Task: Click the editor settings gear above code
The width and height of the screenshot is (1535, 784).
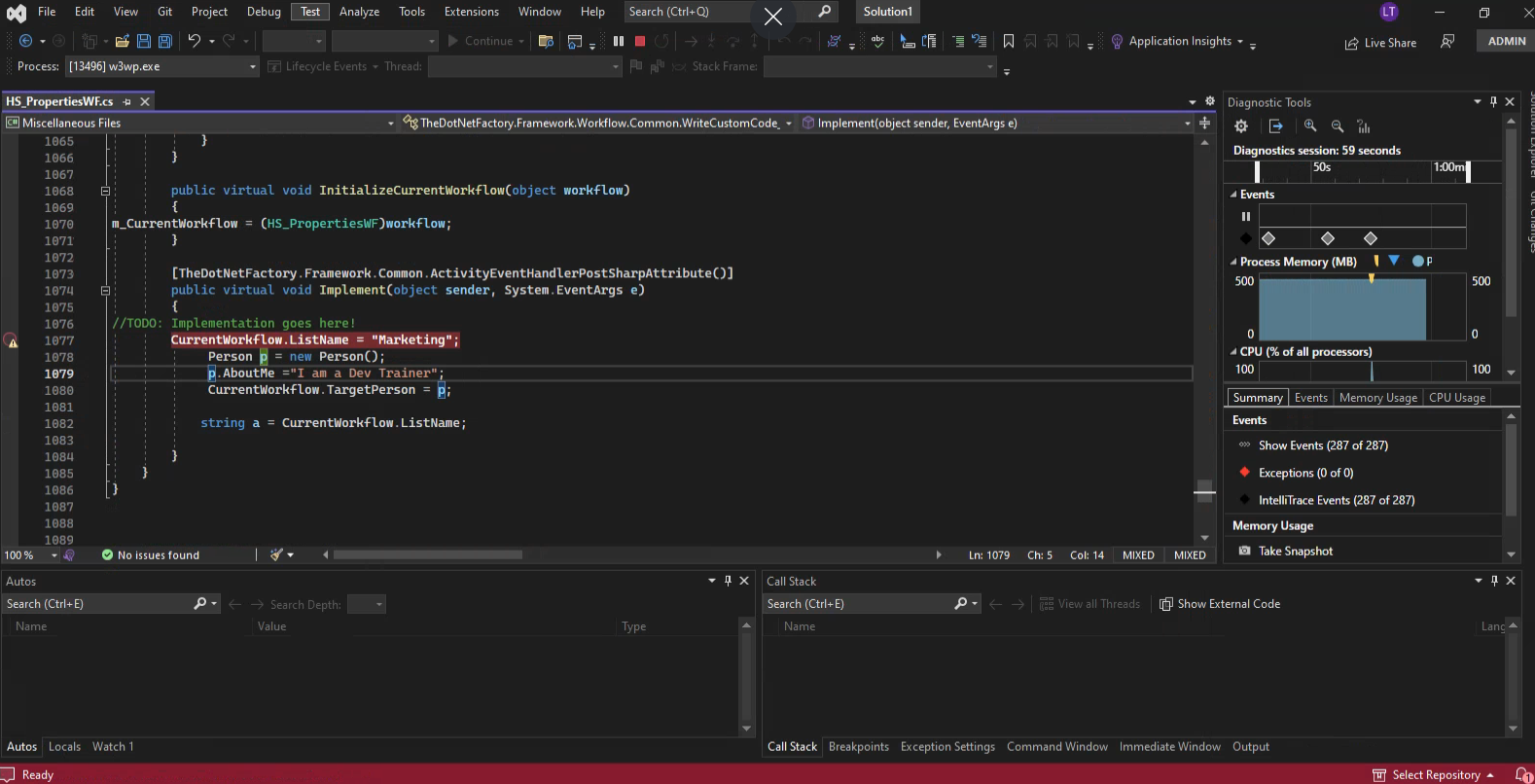Action: coord(1210,101)
